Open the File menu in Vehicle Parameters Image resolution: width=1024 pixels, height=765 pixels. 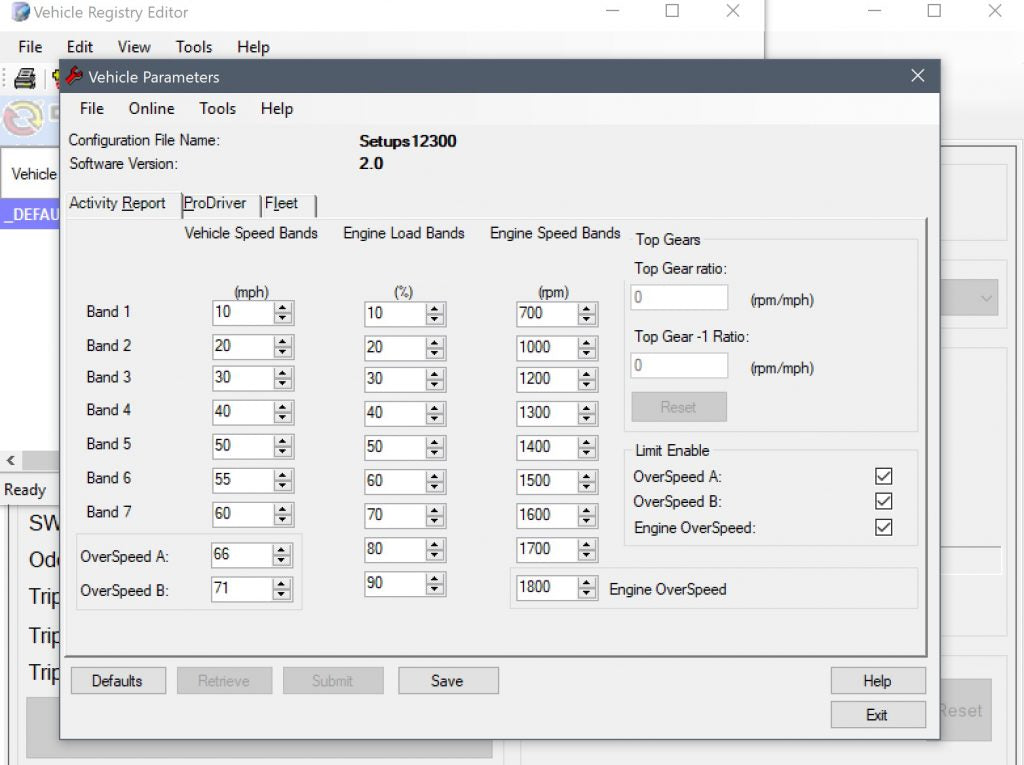click(x=90, y=109)
